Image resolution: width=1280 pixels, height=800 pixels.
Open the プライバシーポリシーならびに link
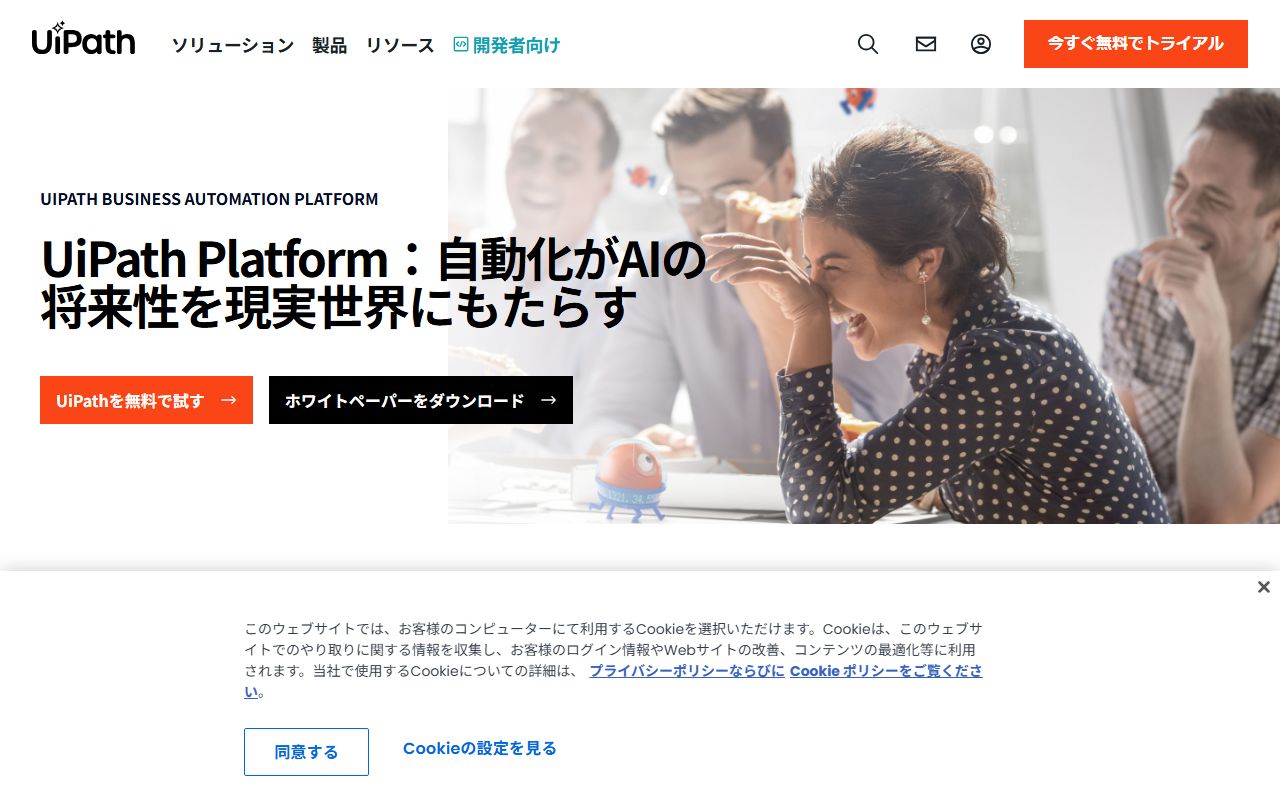coord(687,671)
